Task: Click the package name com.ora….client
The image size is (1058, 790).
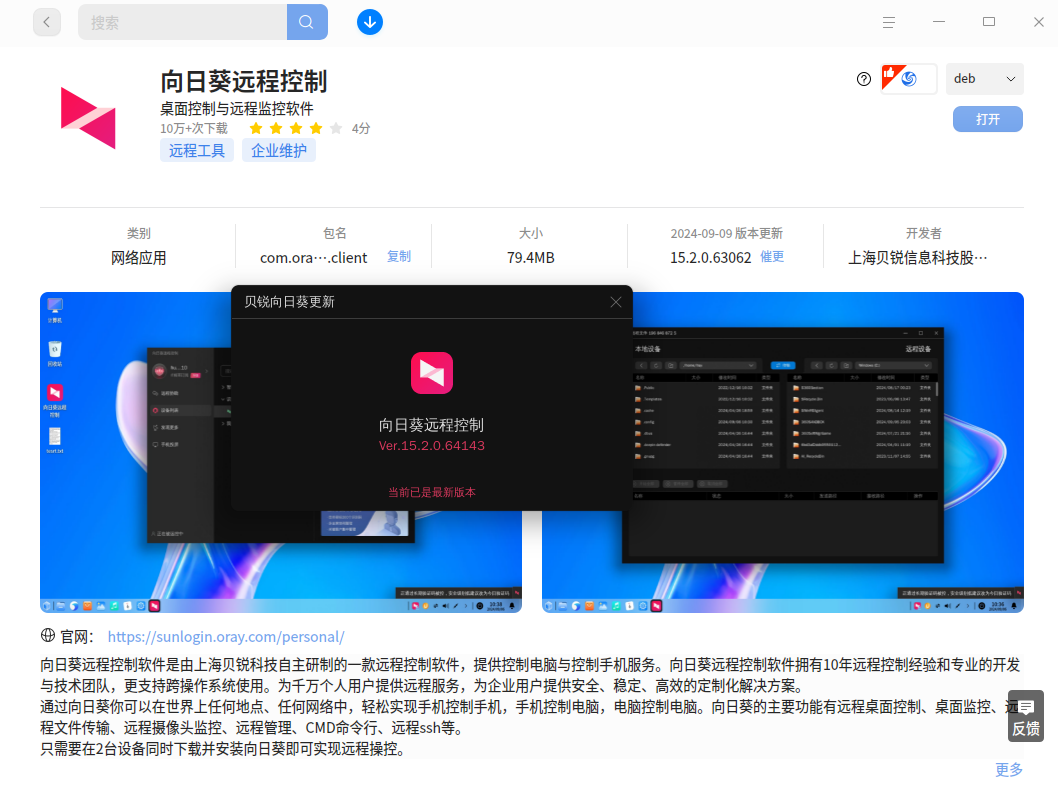Action: 314,258
